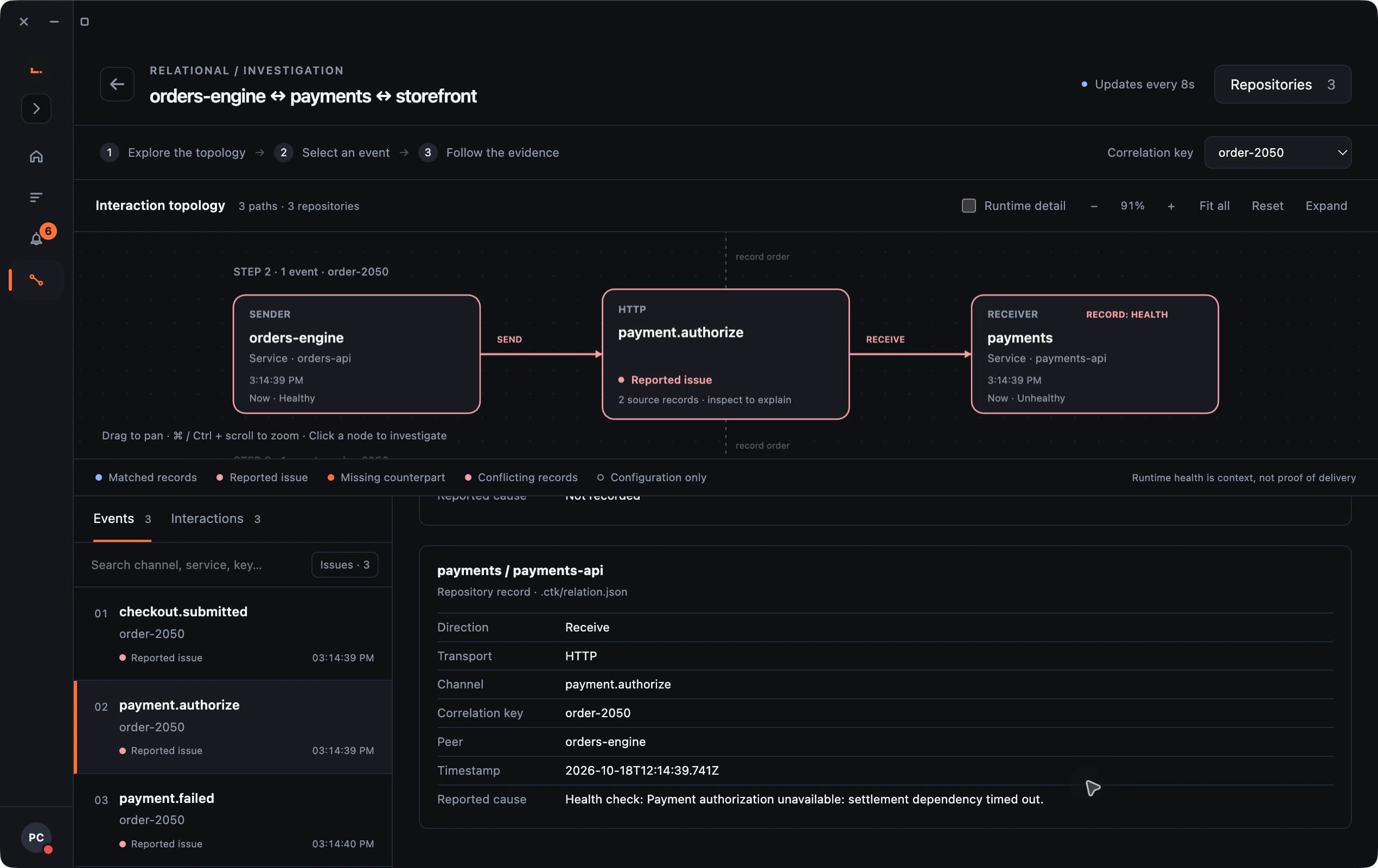
Task: Click the back arrow button
Action: pyautogui.click(x=117, y=84)
